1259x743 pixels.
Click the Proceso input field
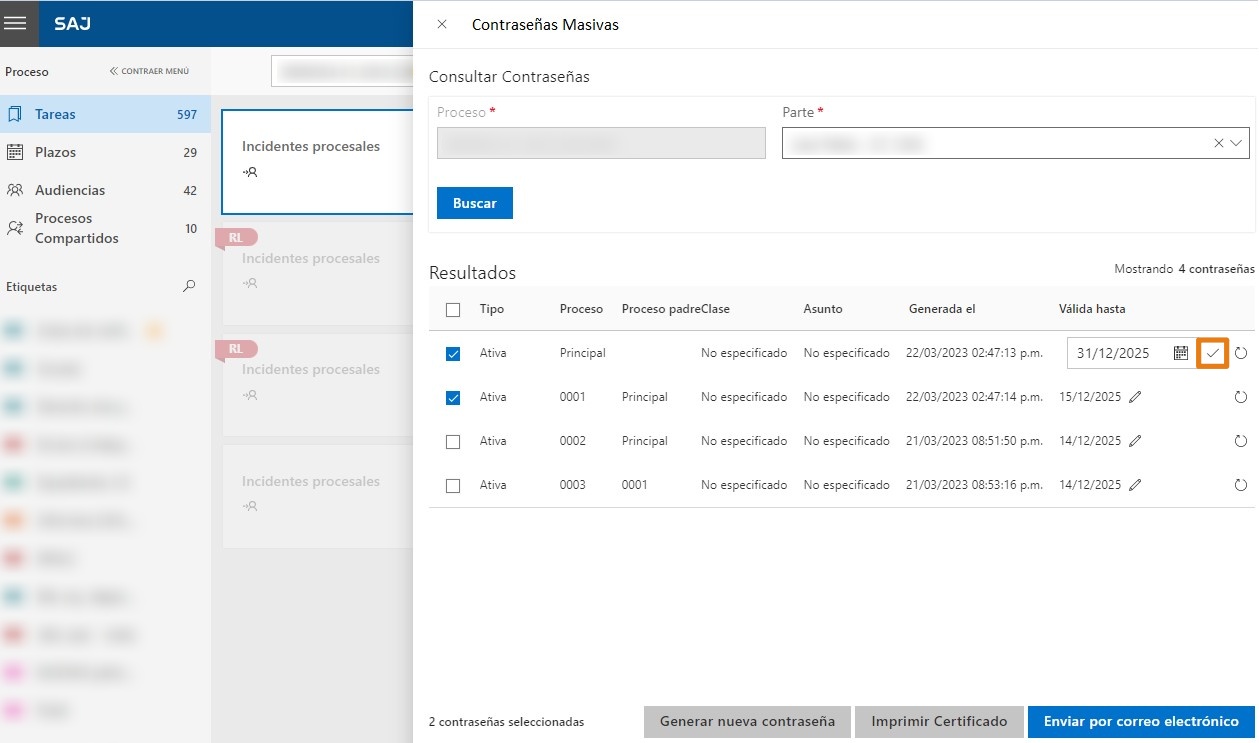[x=601, y=143]
